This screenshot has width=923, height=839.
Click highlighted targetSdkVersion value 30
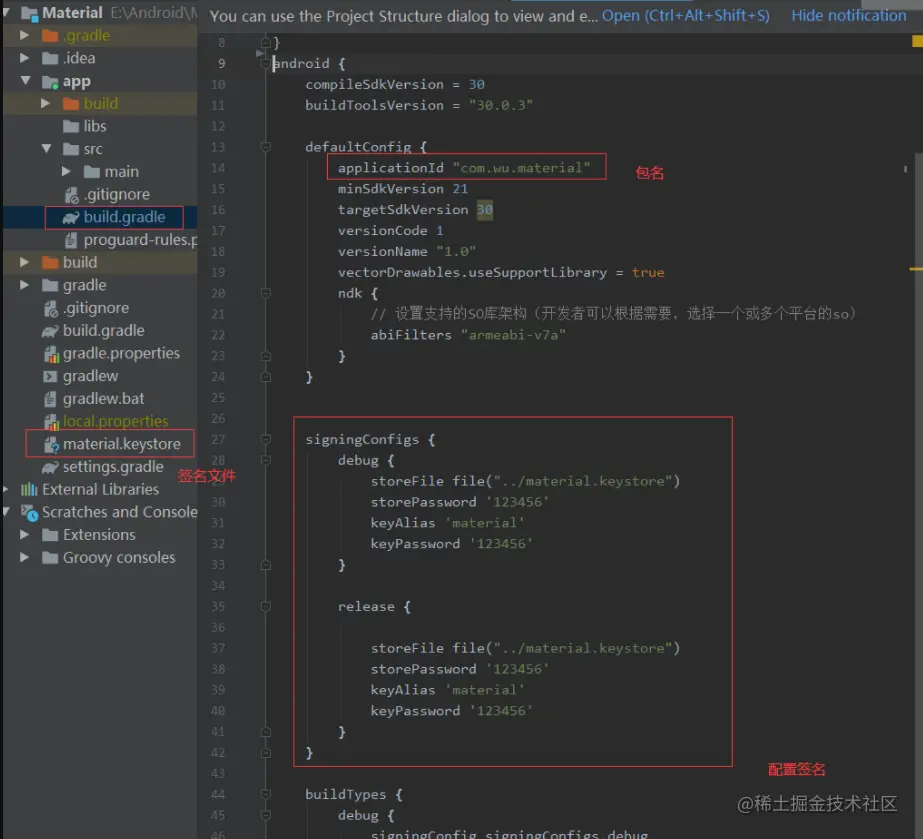[484, 210]
